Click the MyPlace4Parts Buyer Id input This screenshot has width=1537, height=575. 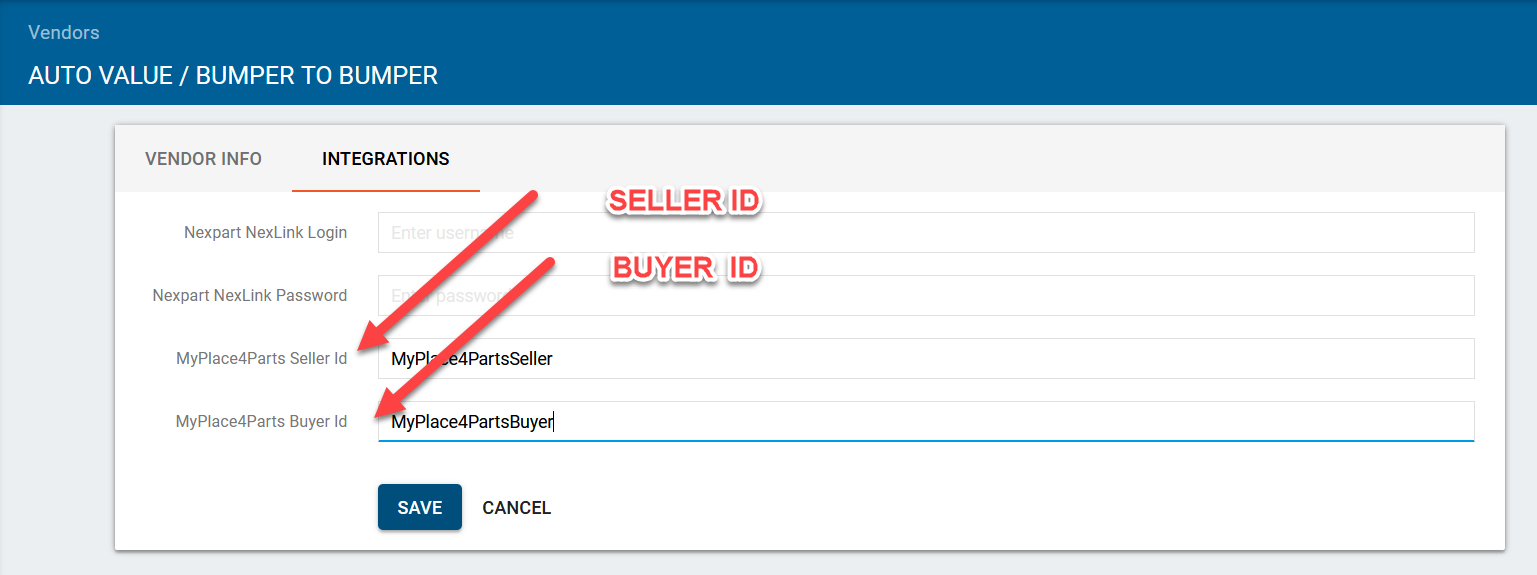(926, 422)
